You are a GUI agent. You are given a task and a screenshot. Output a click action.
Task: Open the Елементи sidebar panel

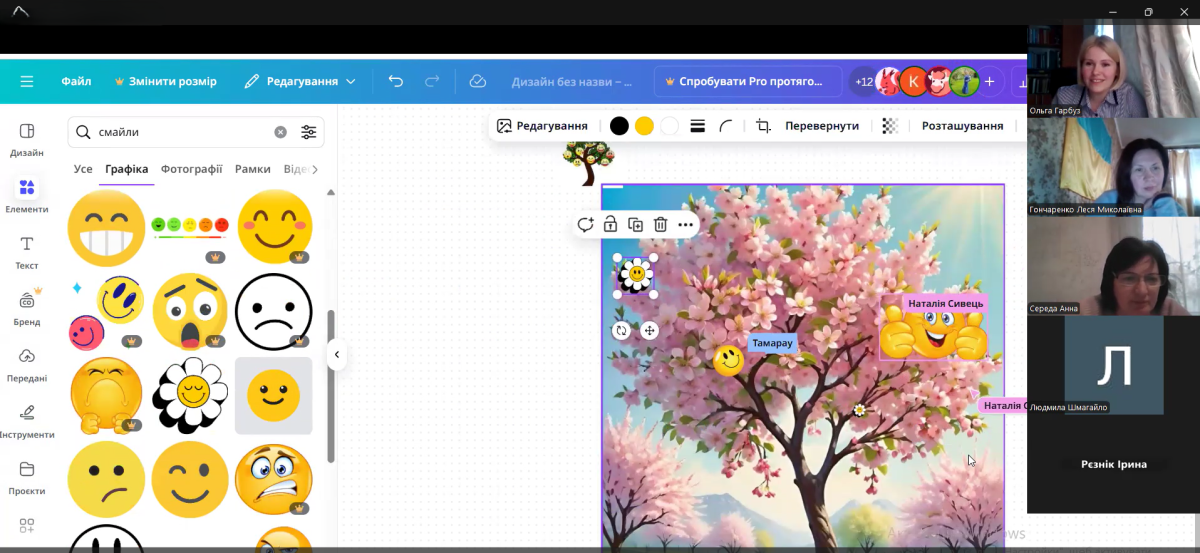point(27,195)
